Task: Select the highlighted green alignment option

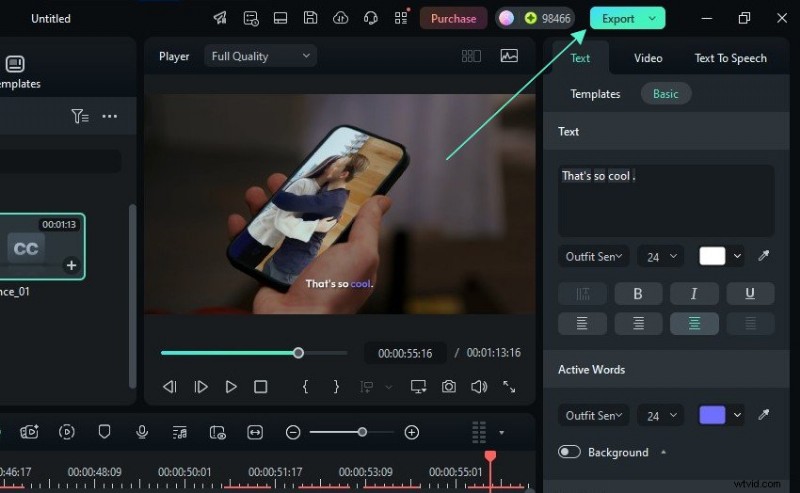Action: coord(694,324)
